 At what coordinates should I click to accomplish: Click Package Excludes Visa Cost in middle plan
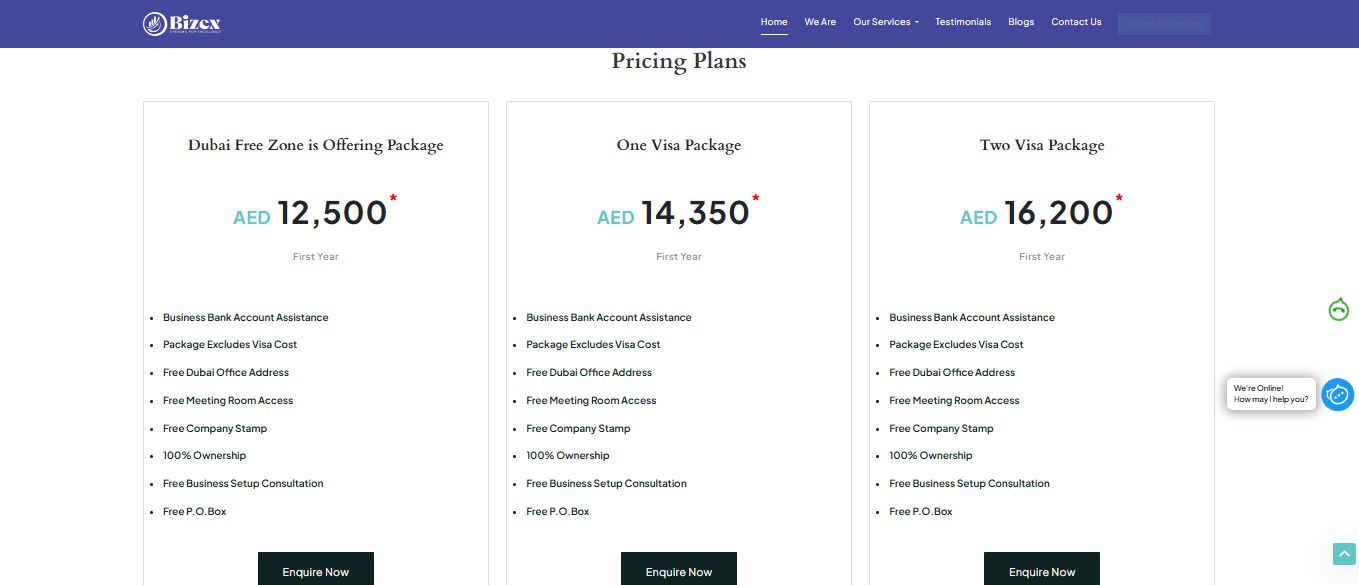pyautogui.click(x=592, y=344)
